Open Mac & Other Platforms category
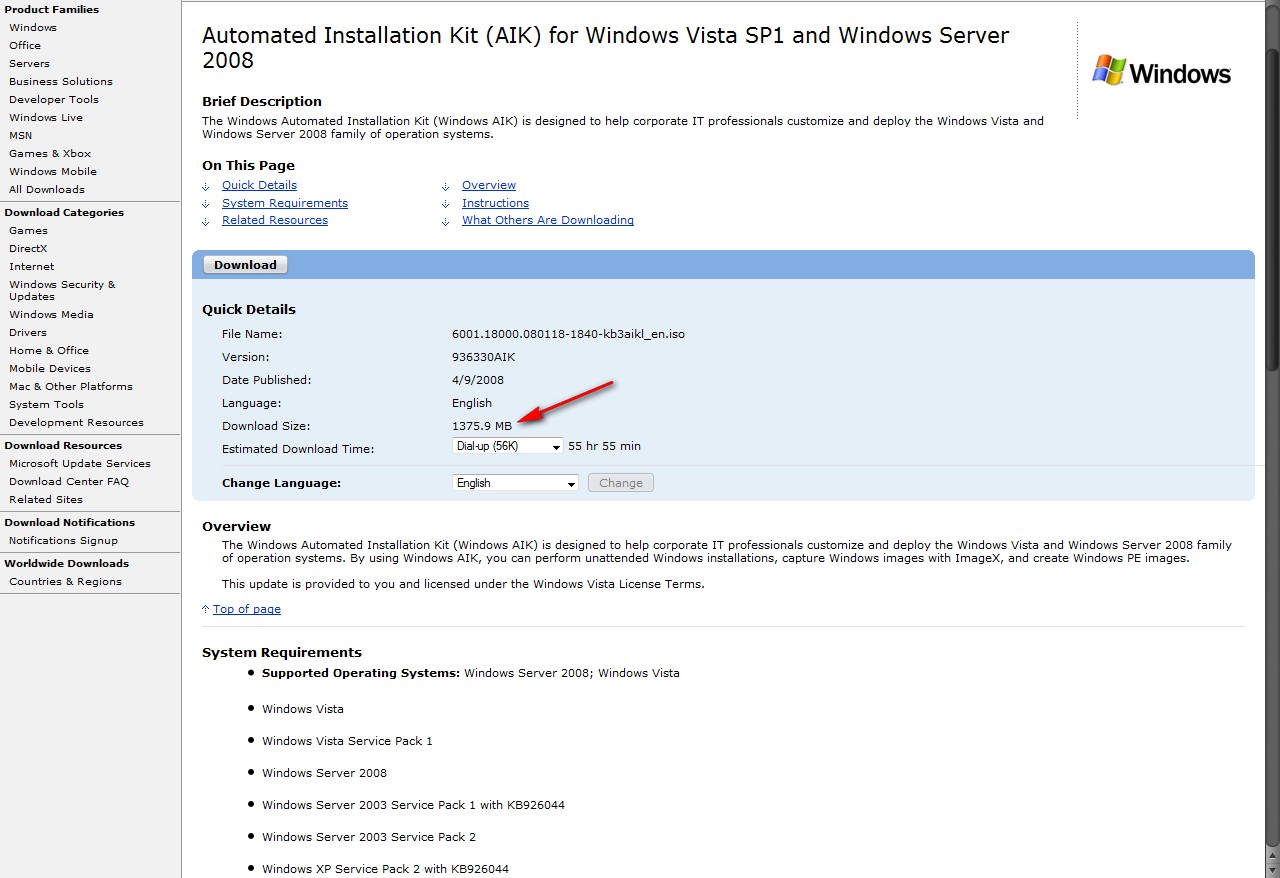Viewport: 1280px width, 878px height. pos(71,387)
